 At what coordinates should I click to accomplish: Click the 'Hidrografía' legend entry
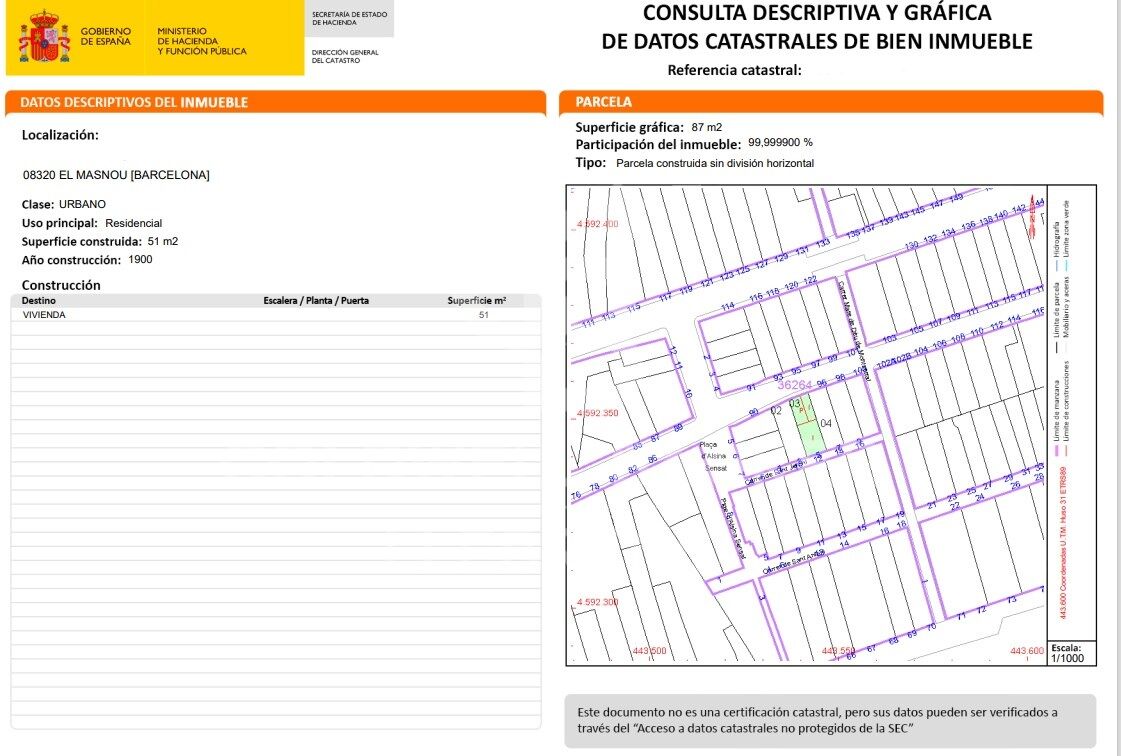[x=1056, y=240]
